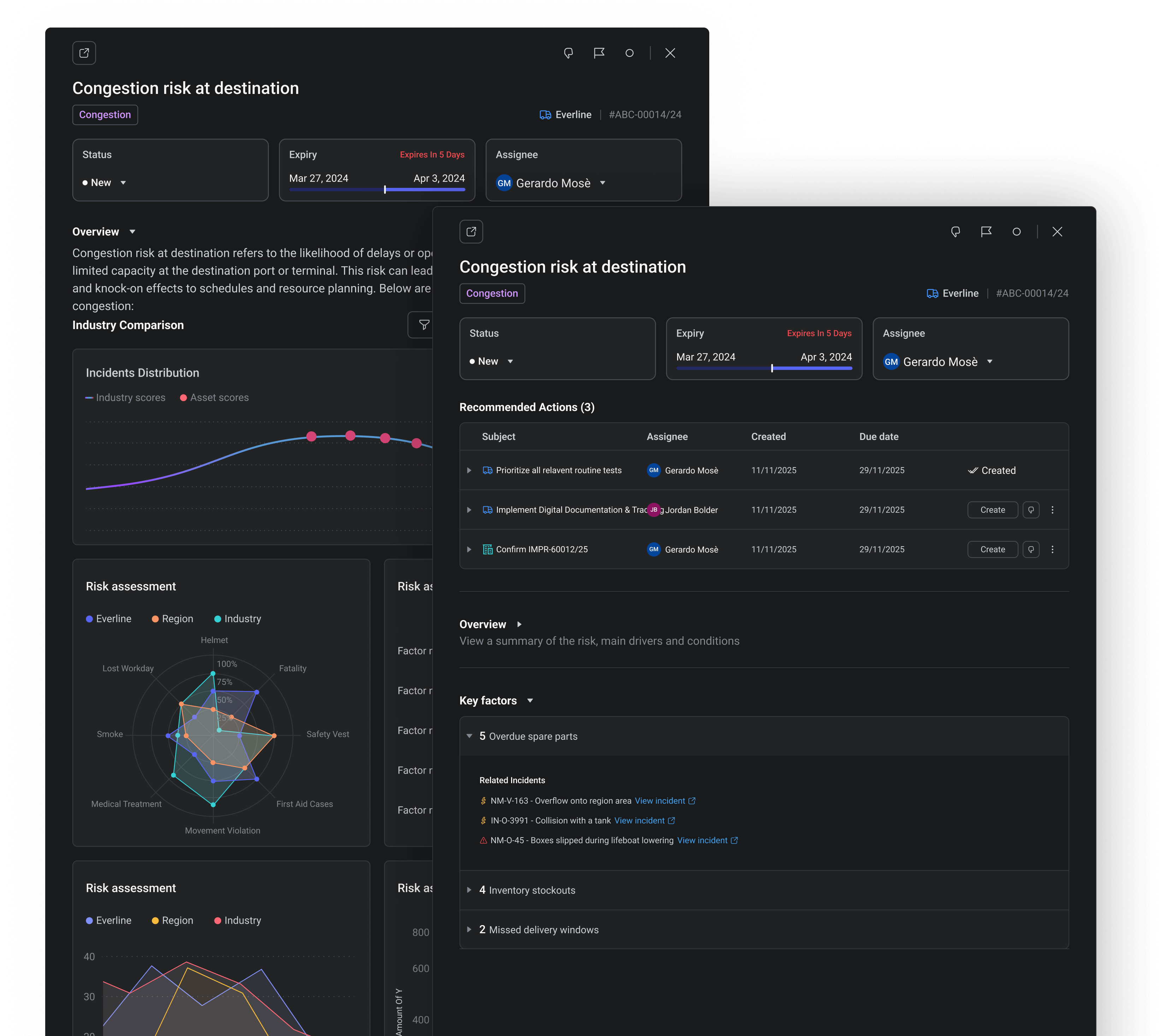This screenshot has width=1172, height=1036.
Task: Click the Congestion tag in front panel
Action: 491,293
